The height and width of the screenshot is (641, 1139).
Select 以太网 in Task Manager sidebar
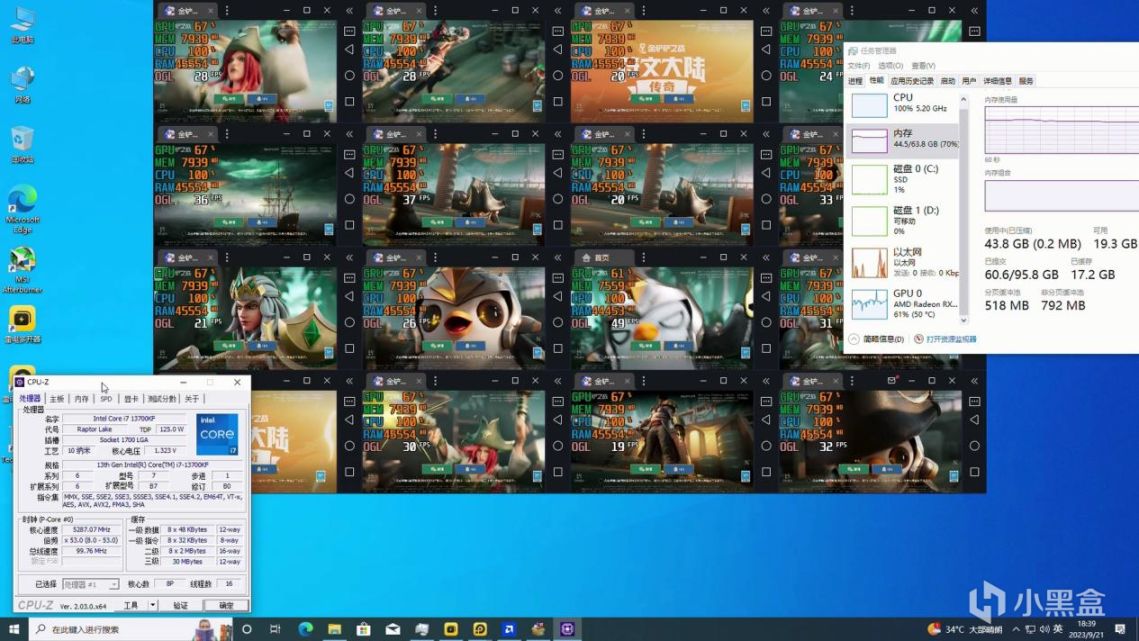pyautogui.click(x=904, y=262)
